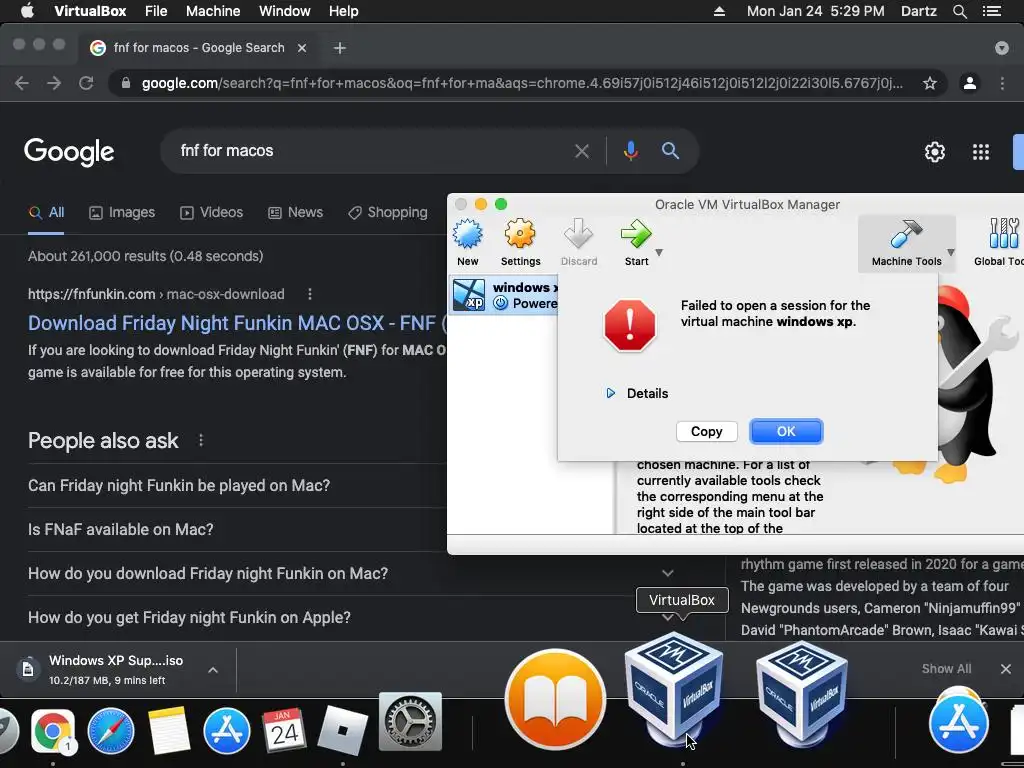Switch to the Shopping tab
The height and width of the screenshot is (768, 1024).
point(388,212)
